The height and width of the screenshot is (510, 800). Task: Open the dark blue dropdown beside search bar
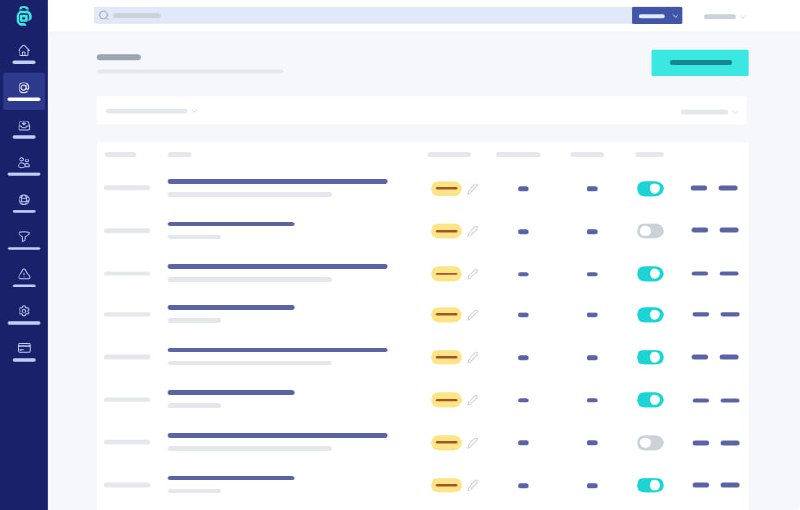click(x=657, y=16)
